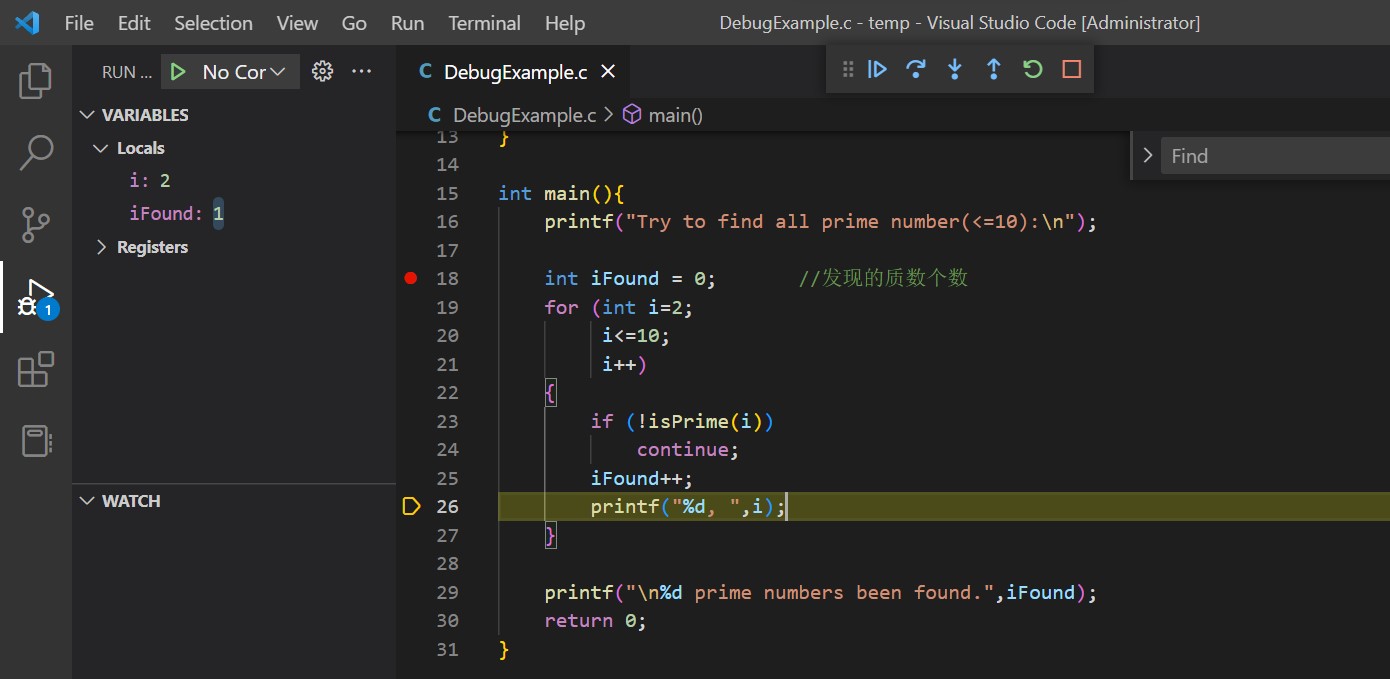1390x679 pixels.
Task: Click line number 22 in the gutter
Action: point(447,393)
